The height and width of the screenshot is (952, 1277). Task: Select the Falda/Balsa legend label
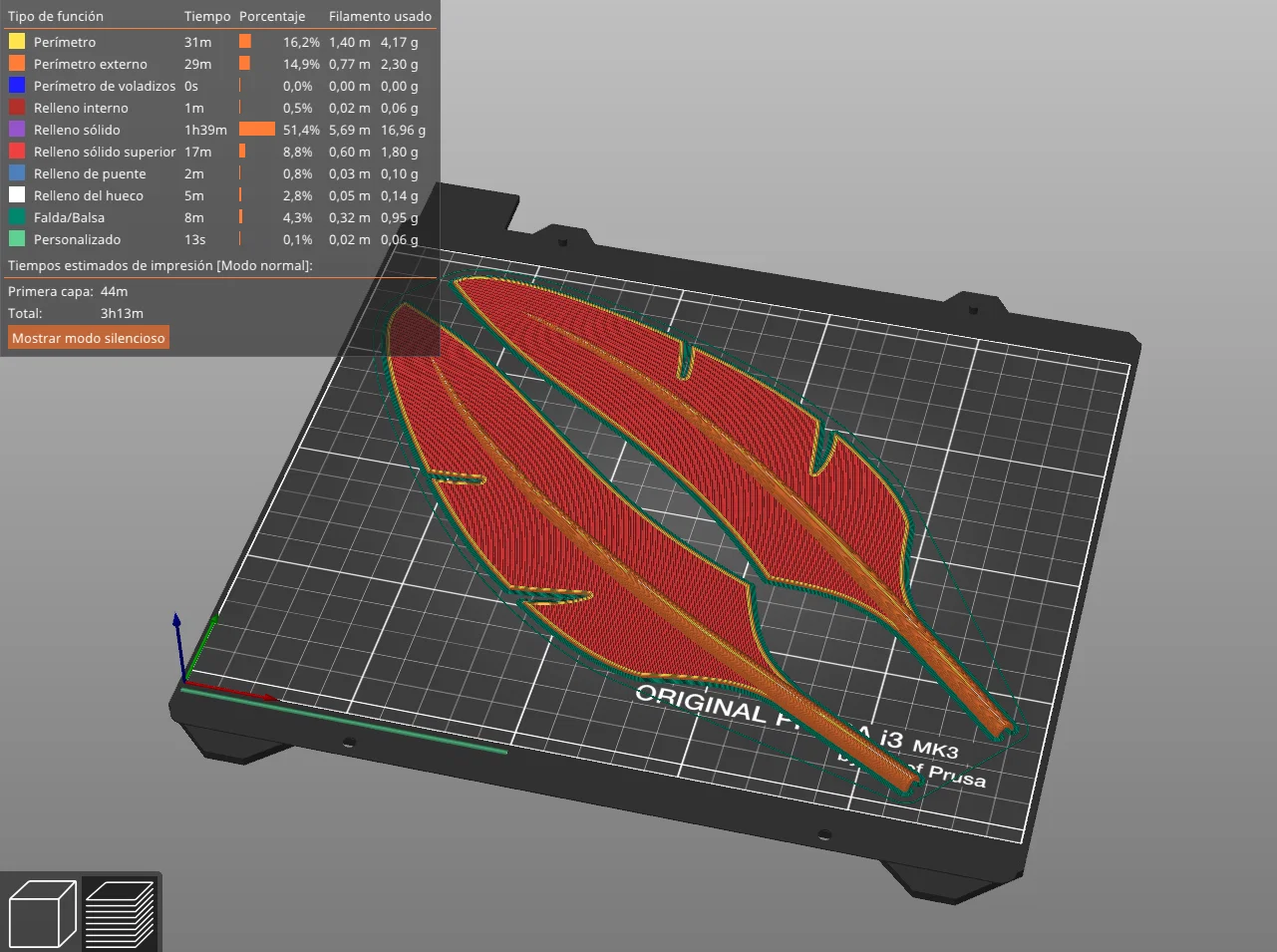69,217
